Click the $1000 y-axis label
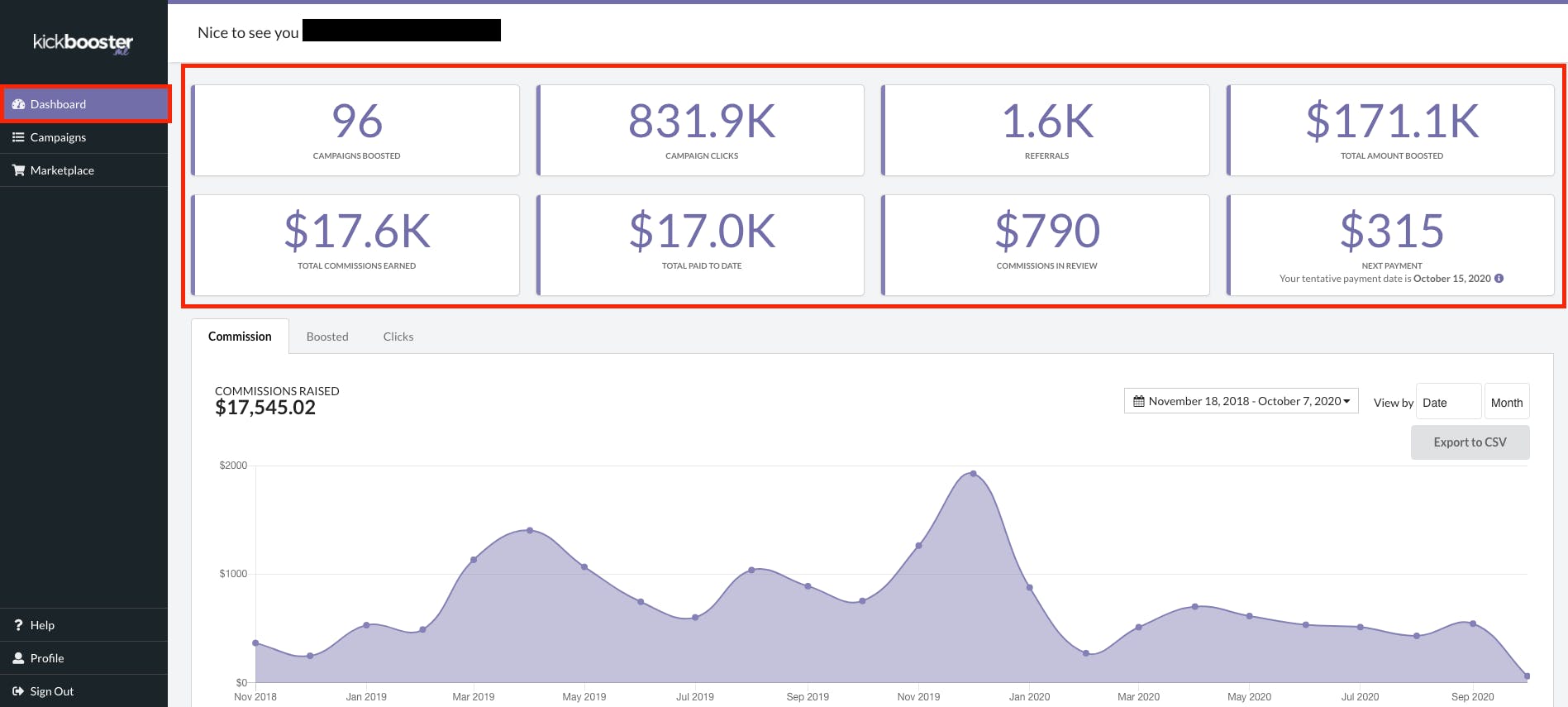 coord(233,574)
